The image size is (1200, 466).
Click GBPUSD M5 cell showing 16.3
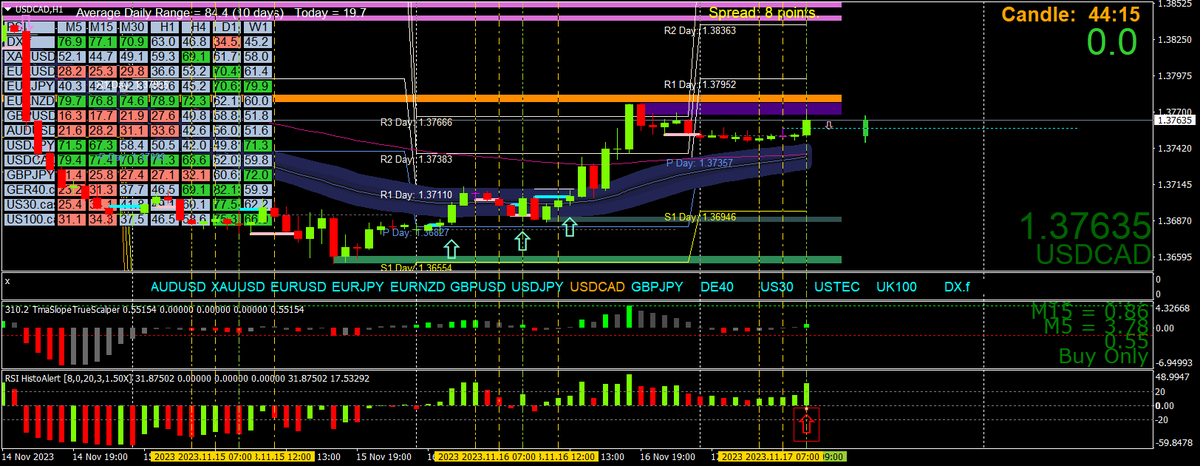(70, 115)
